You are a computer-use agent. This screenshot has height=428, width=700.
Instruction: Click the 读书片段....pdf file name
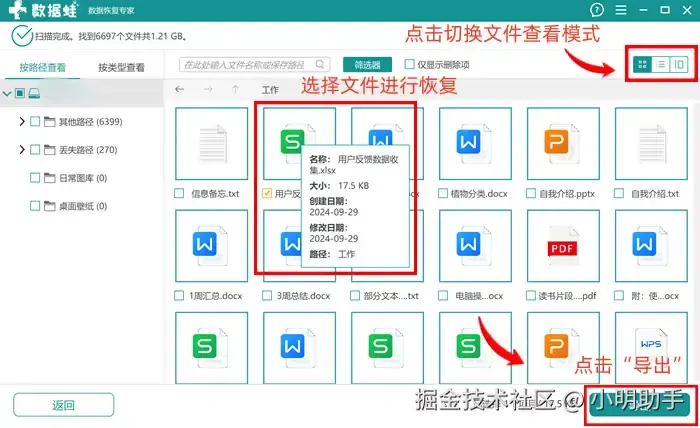567,296
